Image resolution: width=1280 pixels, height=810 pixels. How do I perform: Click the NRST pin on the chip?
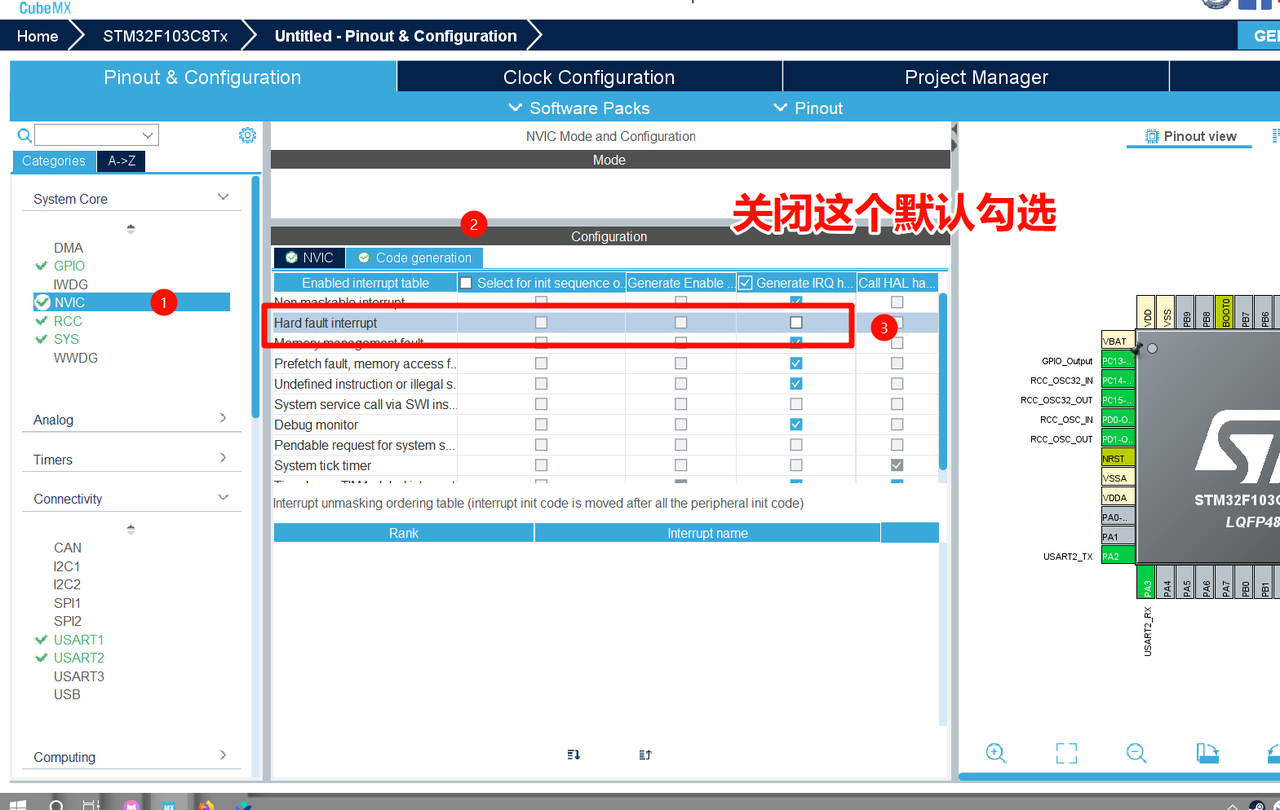(1118, 458)
